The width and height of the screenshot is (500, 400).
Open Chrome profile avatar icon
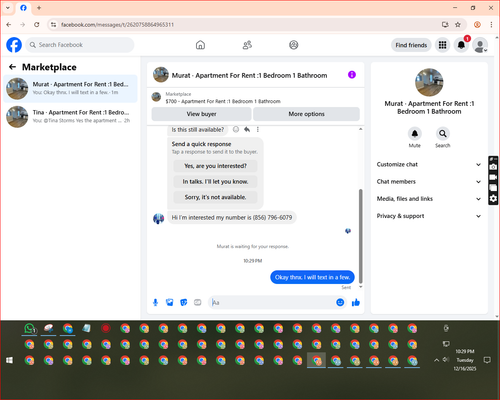click(477, 25)
